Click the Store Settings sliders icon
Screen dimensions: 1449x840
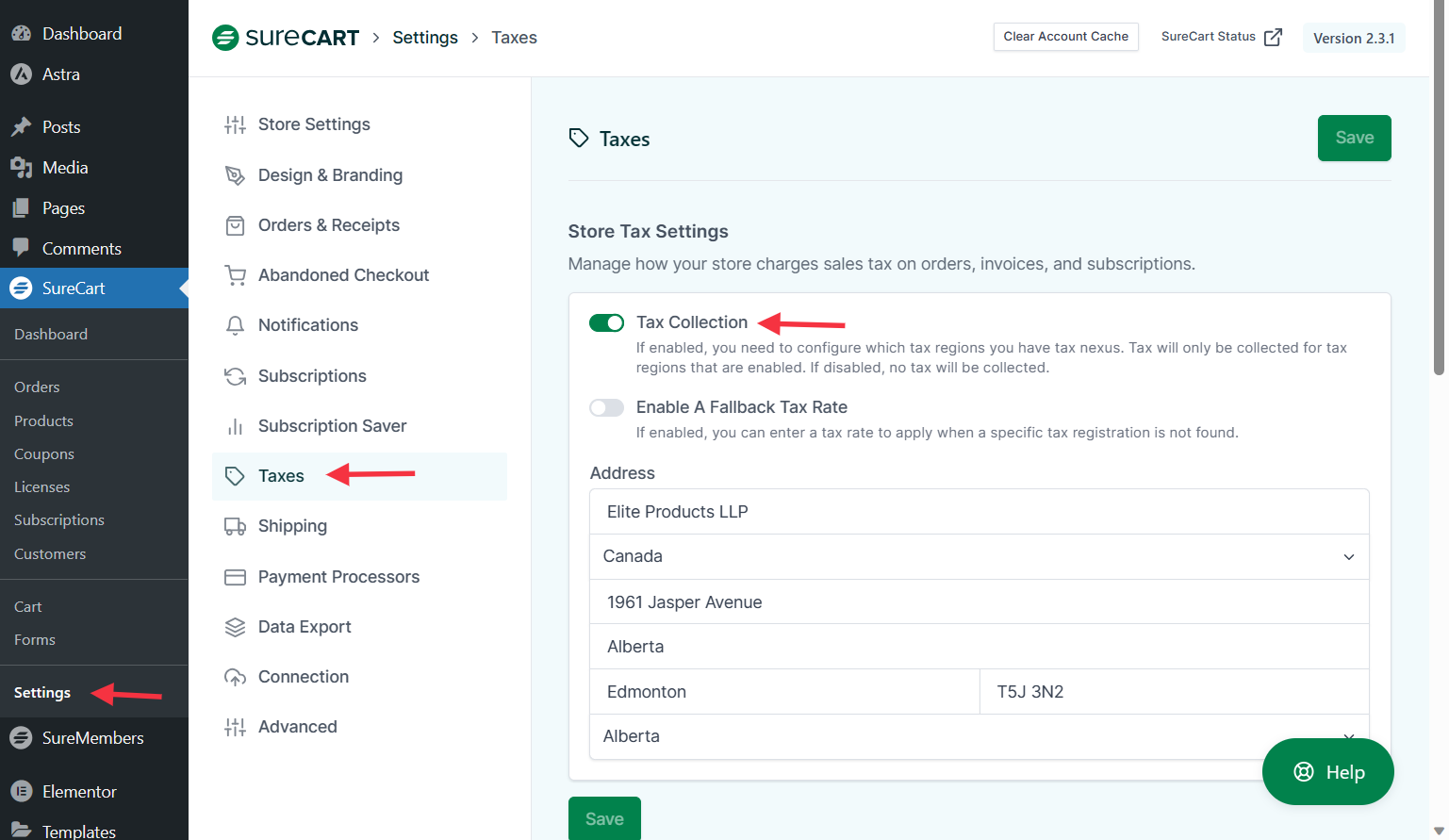235,124
